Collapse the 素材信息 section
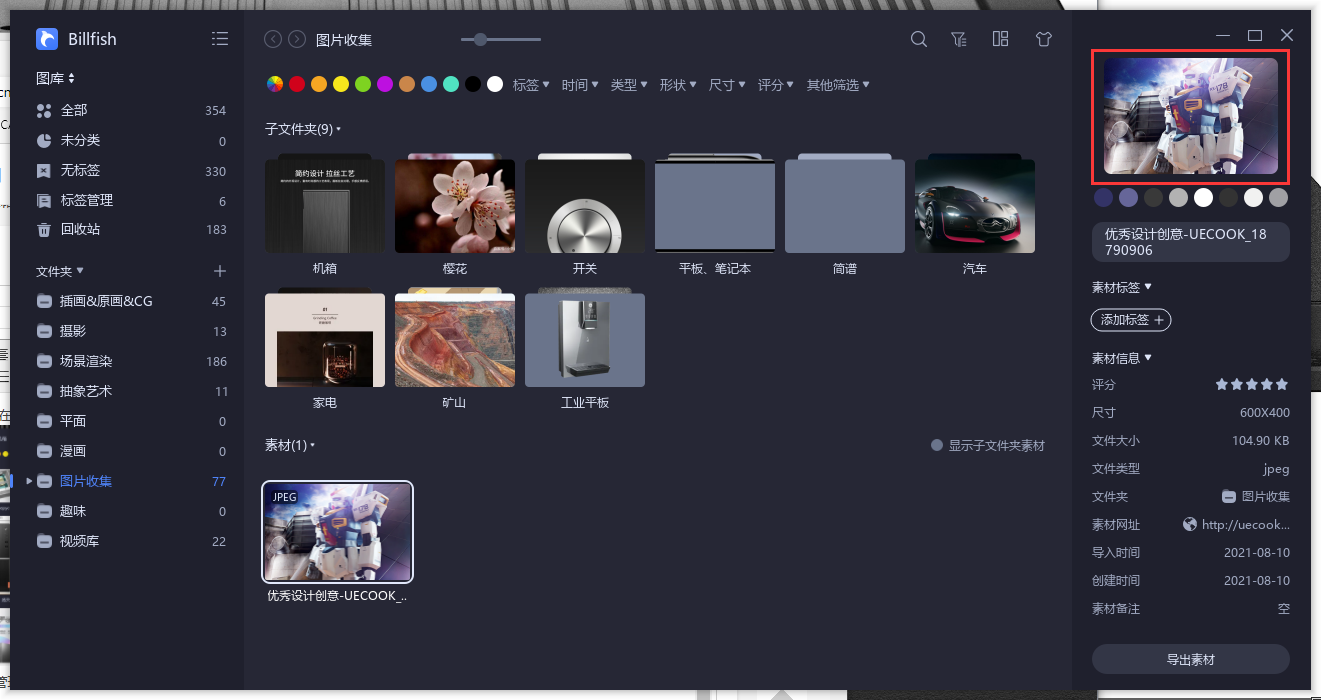1321x700 pixels. click(1122, 357)
